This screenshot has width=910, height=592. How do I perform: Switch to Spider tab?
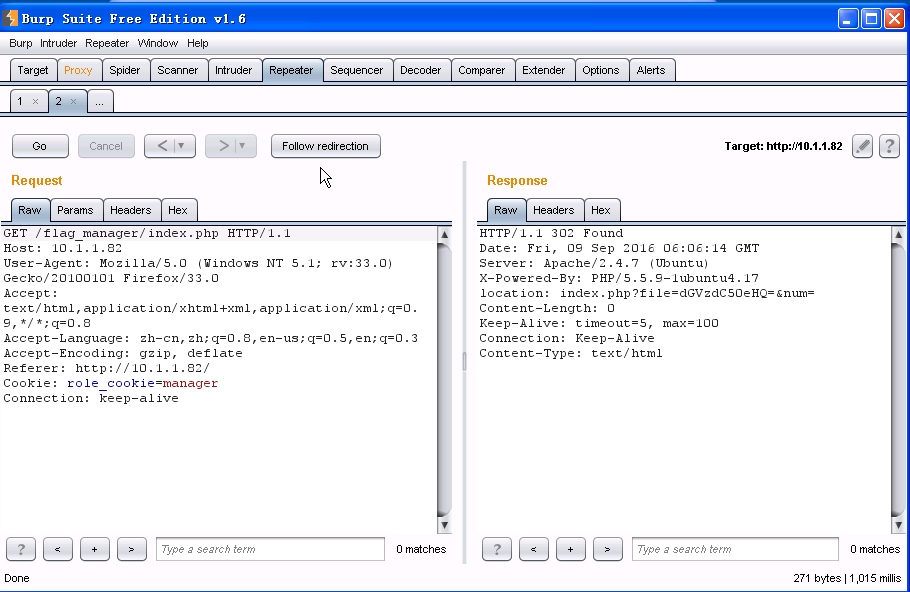125,70
